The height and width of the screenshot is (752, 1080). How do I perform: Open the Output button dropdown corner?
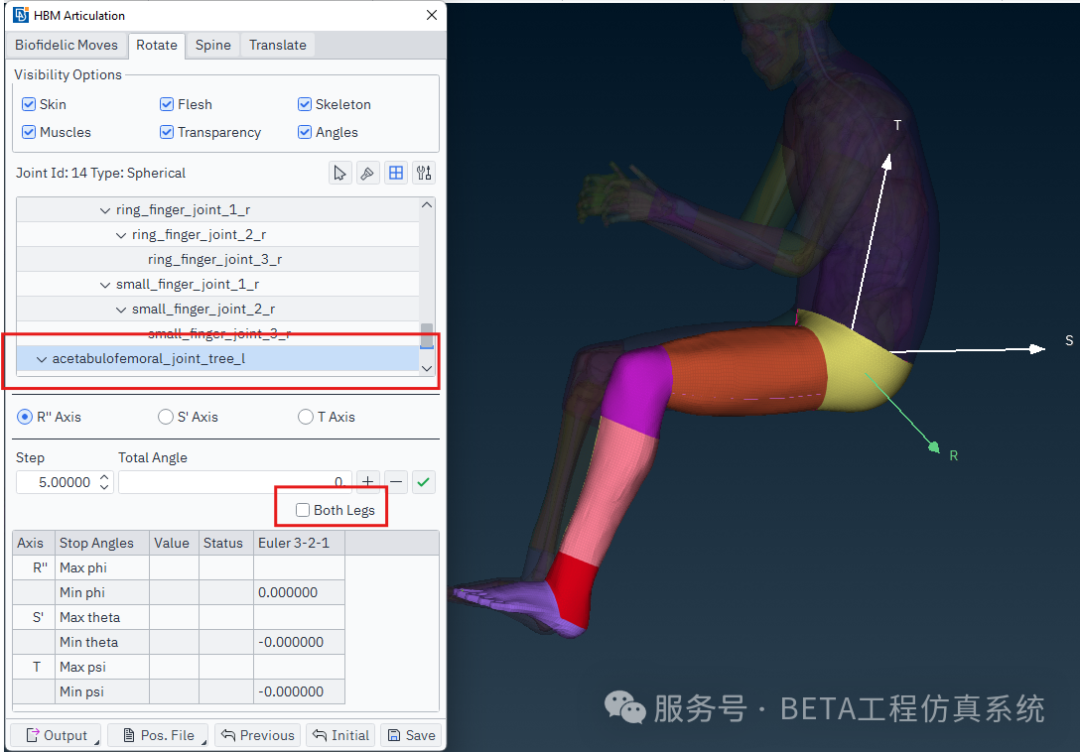[97, 742]
